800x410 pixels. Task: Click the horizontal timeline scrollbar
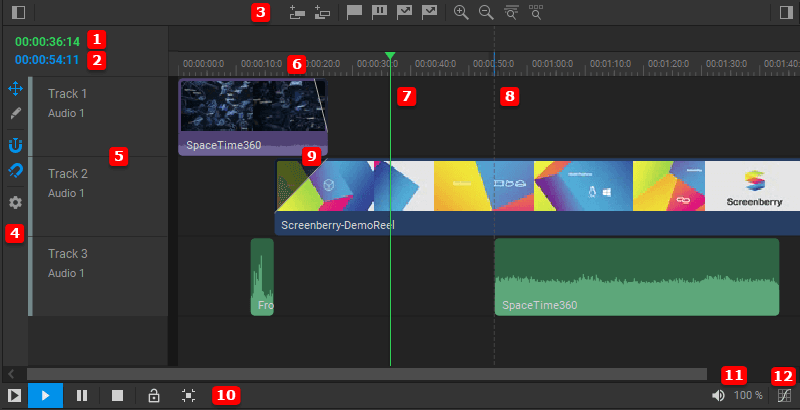(367, 374)
